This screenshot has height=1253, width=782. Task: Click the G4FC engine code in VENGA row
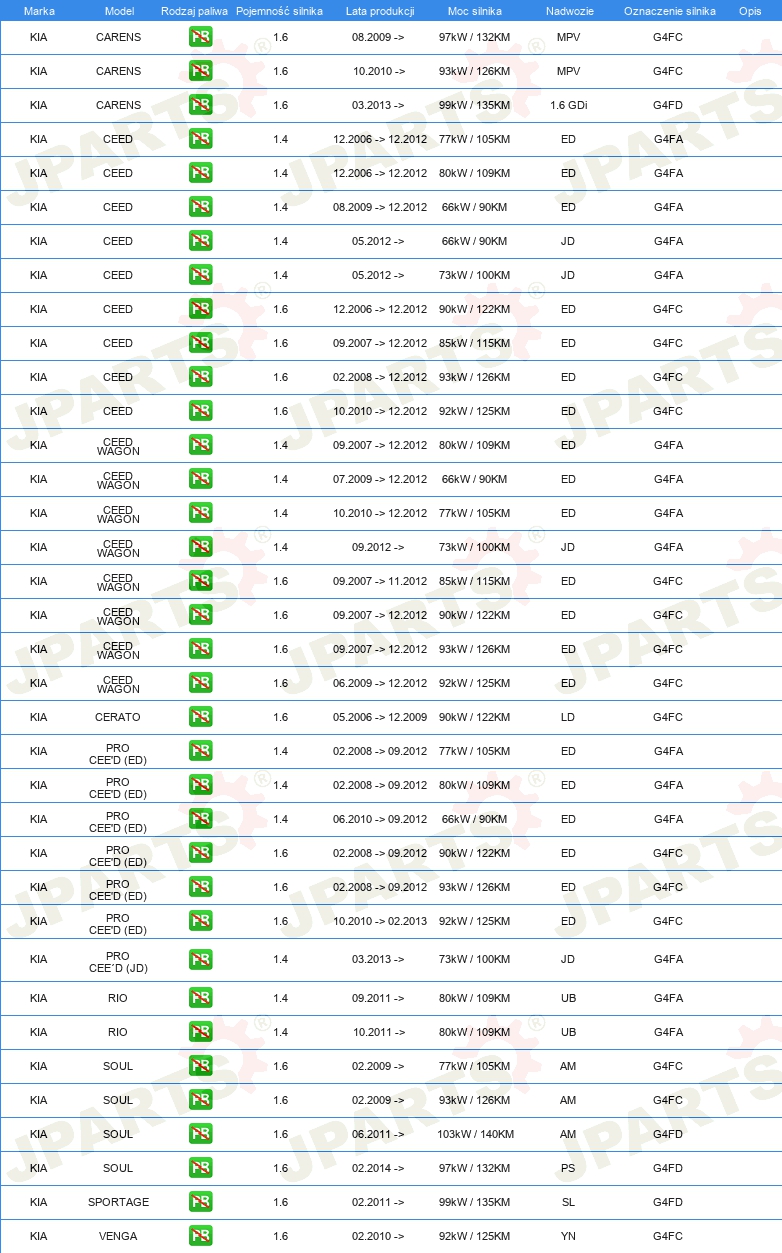tap(668, 1236)
